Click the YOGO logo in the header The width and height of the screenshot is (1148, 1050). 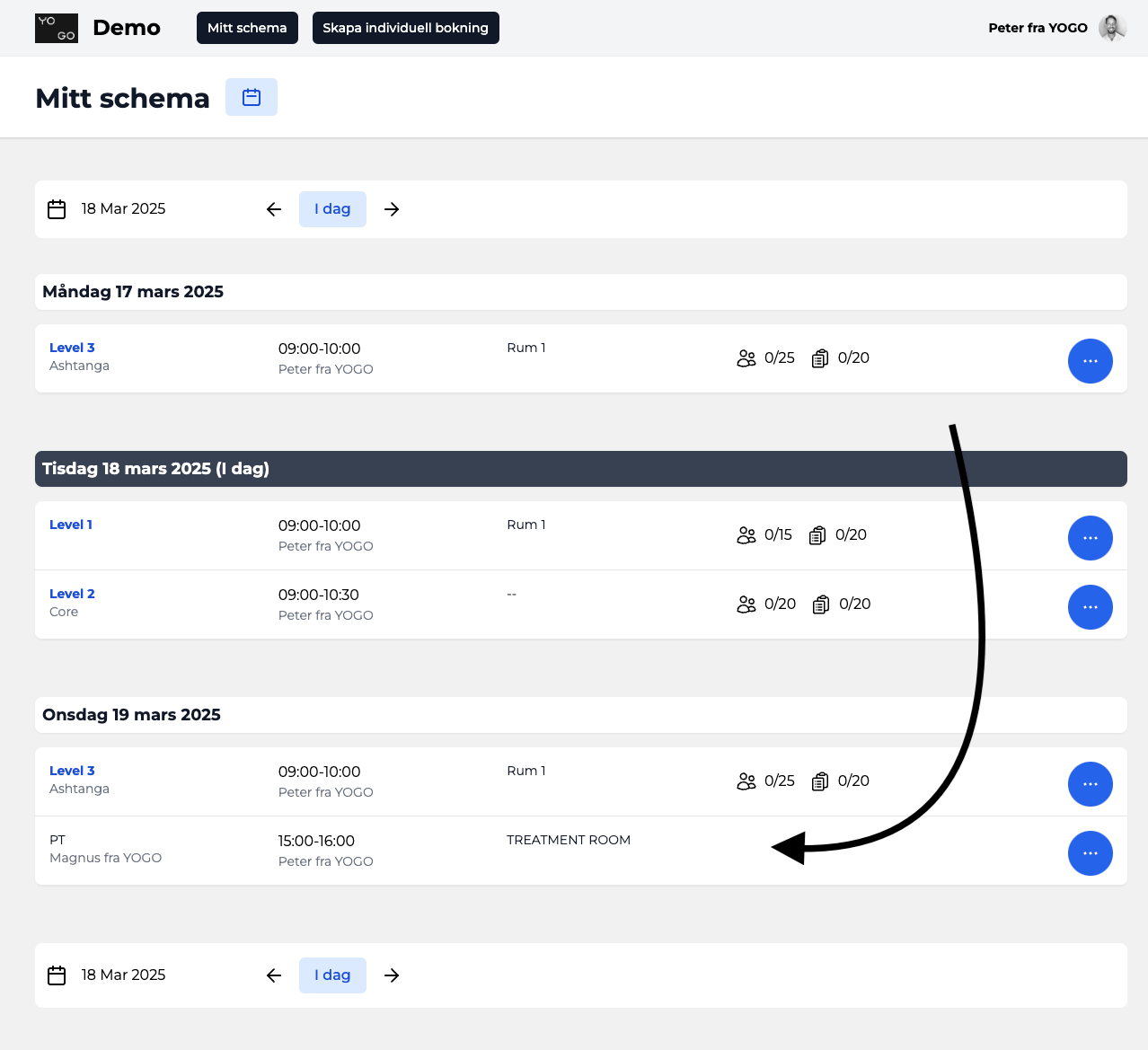[57, 28]
